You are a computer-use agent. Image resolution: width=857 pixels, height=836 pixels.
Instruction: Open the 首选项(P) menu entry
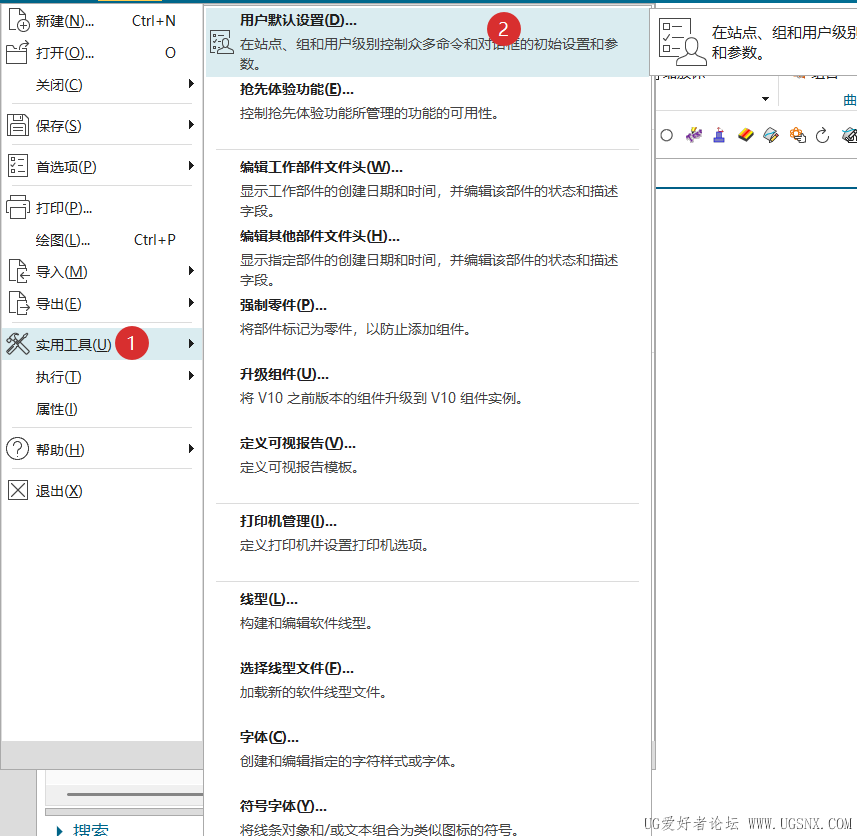pyautogui.click(x=102, y=166)
